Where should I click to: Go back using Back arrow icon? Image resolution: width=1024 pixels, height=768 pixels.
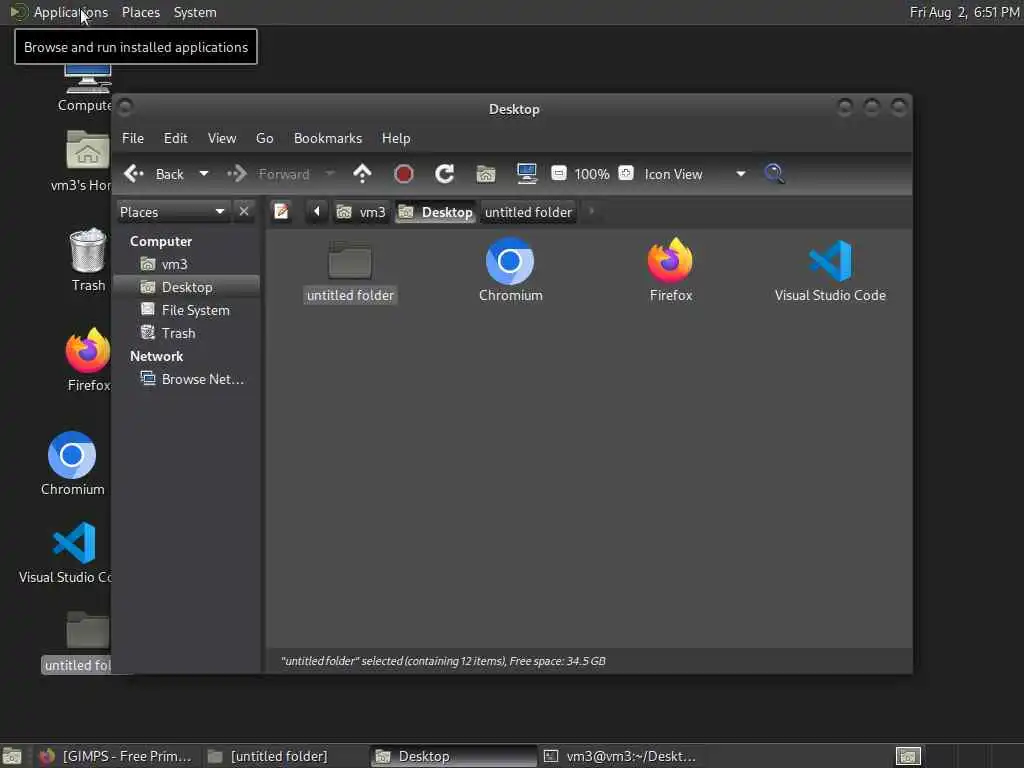tap(134, 174)
